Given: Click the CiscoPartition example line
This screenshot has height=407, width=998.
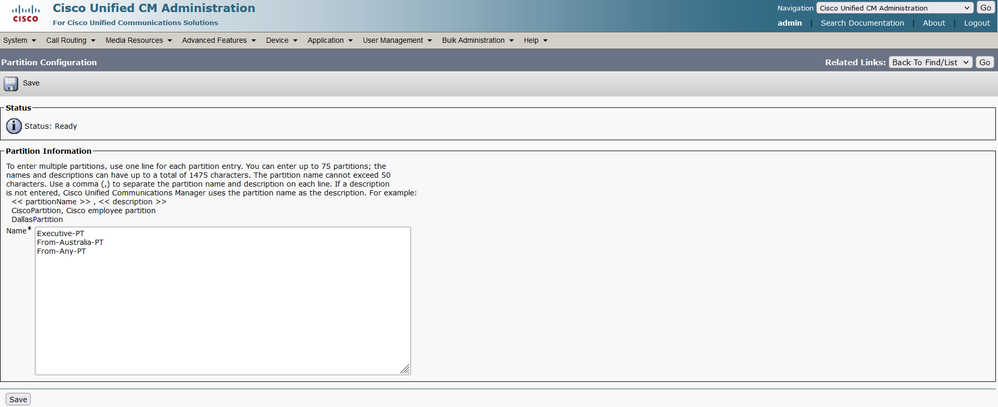Looking at the screenshot, I should 83,210.
